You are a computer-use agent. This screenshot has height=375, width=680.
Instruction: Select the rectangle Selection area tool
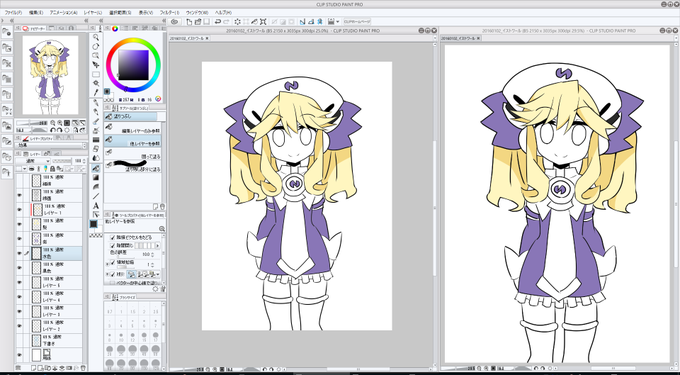95,74
